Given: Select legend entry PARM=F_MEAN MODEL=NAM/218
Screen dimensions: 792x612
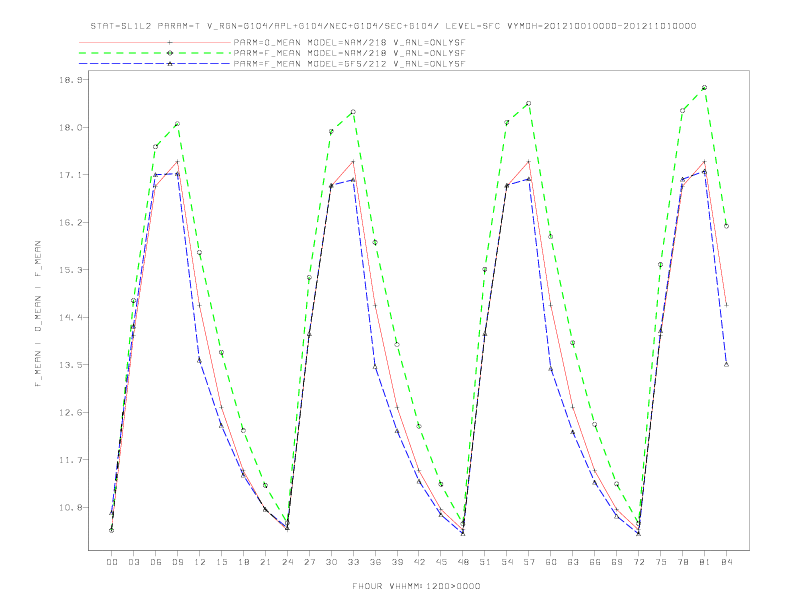Looking at the screenshot, I should (x=349, y=53).
